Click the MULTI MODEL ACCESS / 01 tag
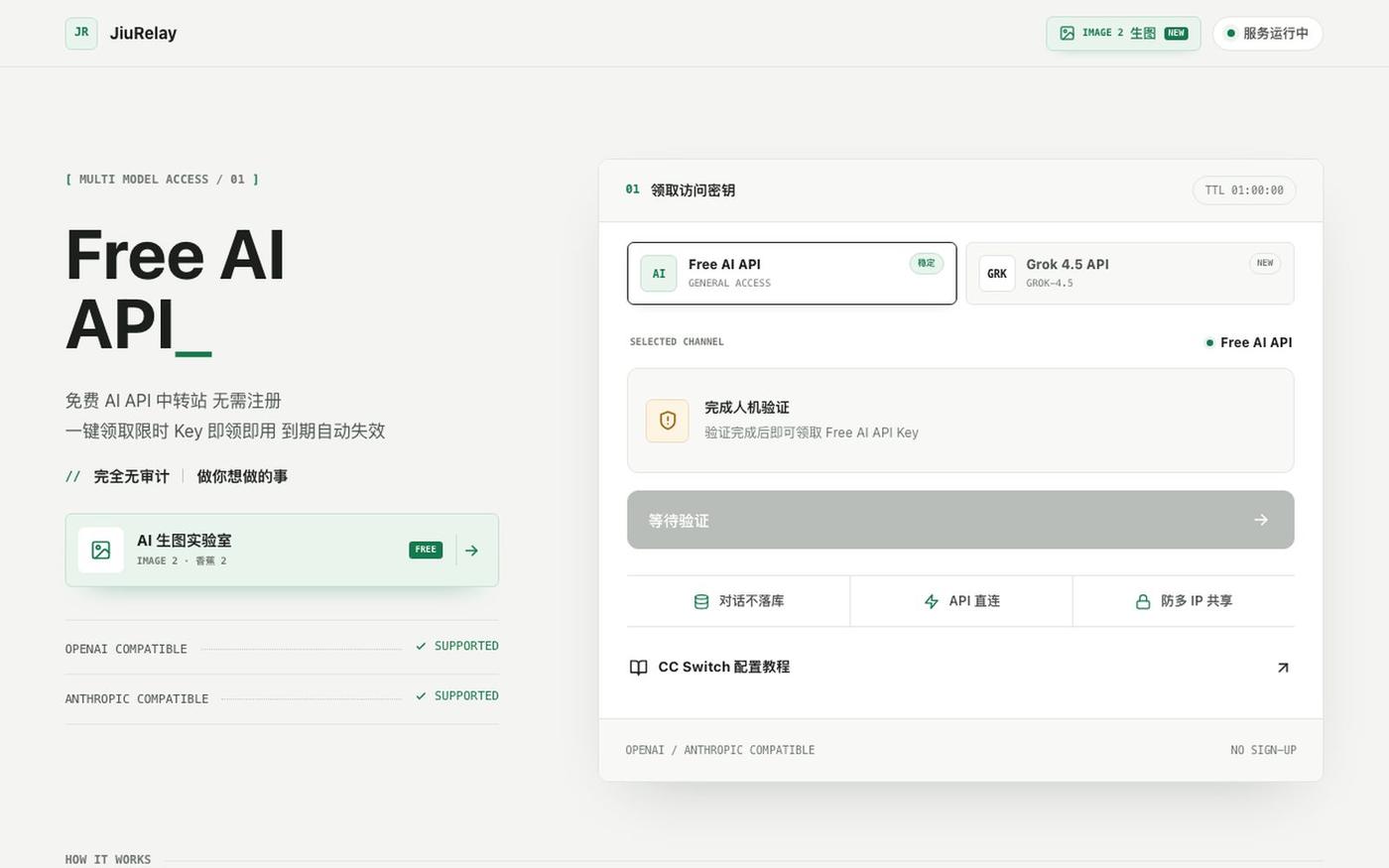Screen dimensions: 1389x868 pyautogui.click(x=162, y=180)
